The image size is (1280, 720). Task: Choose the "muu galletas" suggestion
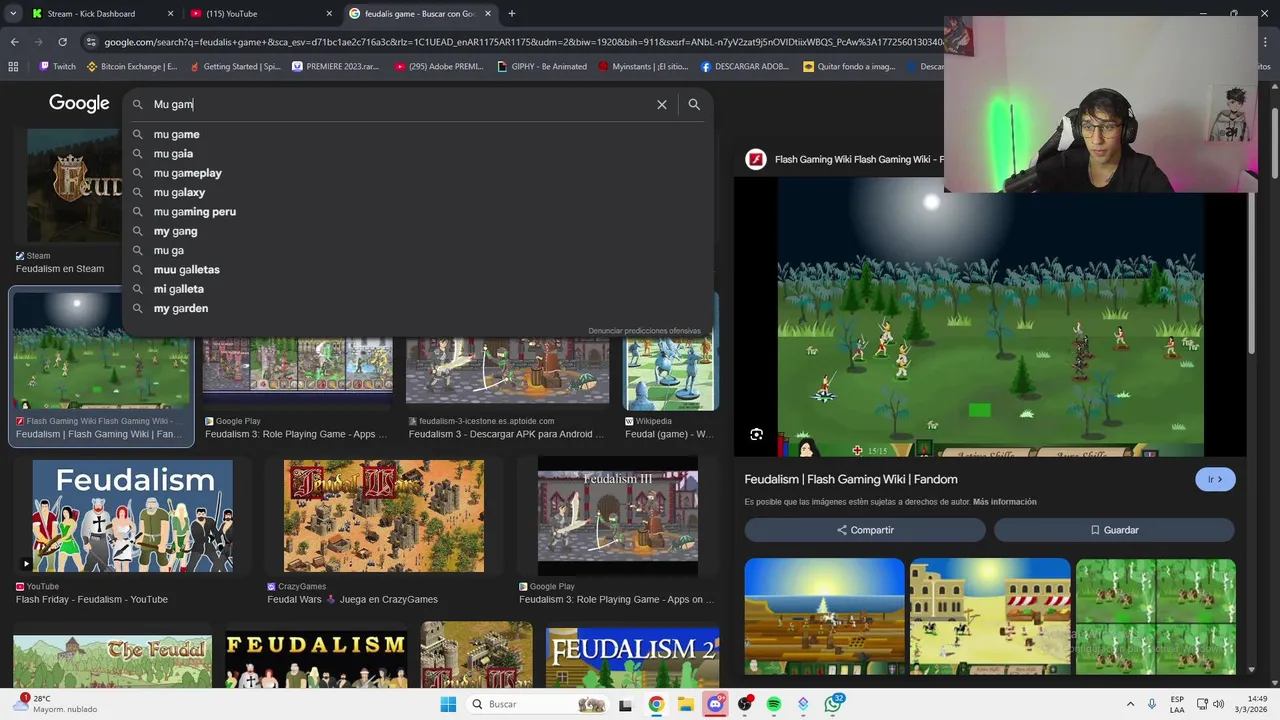tap(418, 270)
